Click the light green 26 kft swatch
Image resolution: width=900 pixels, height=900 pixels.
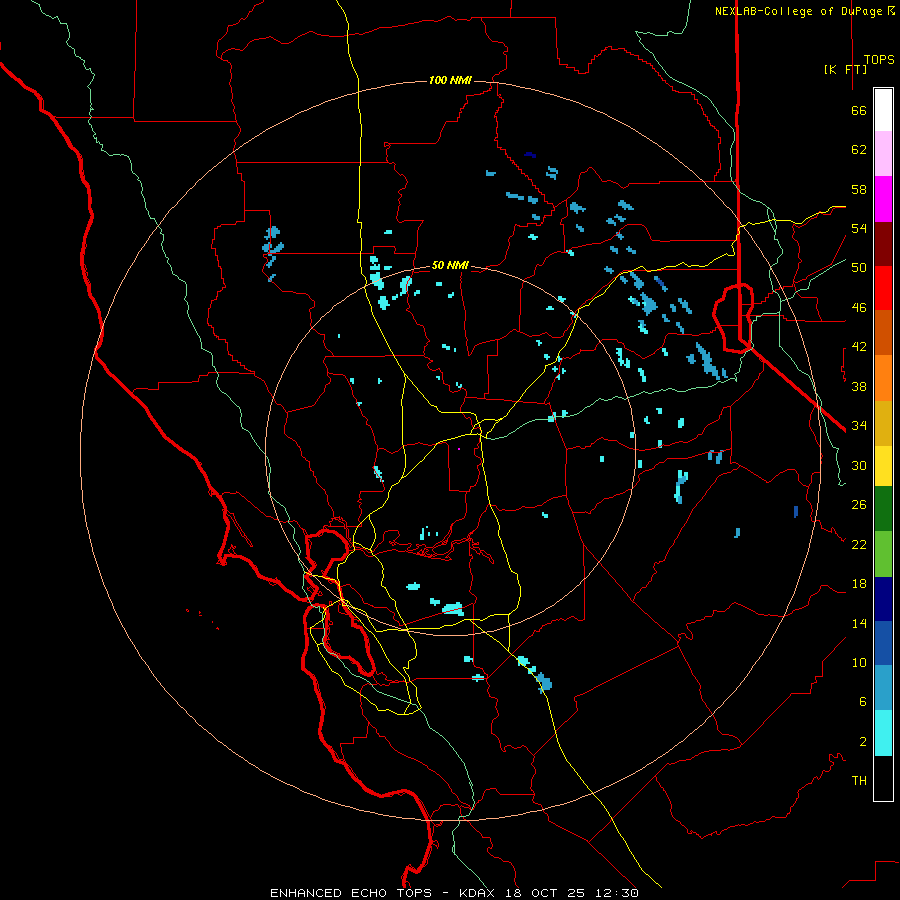883,554
